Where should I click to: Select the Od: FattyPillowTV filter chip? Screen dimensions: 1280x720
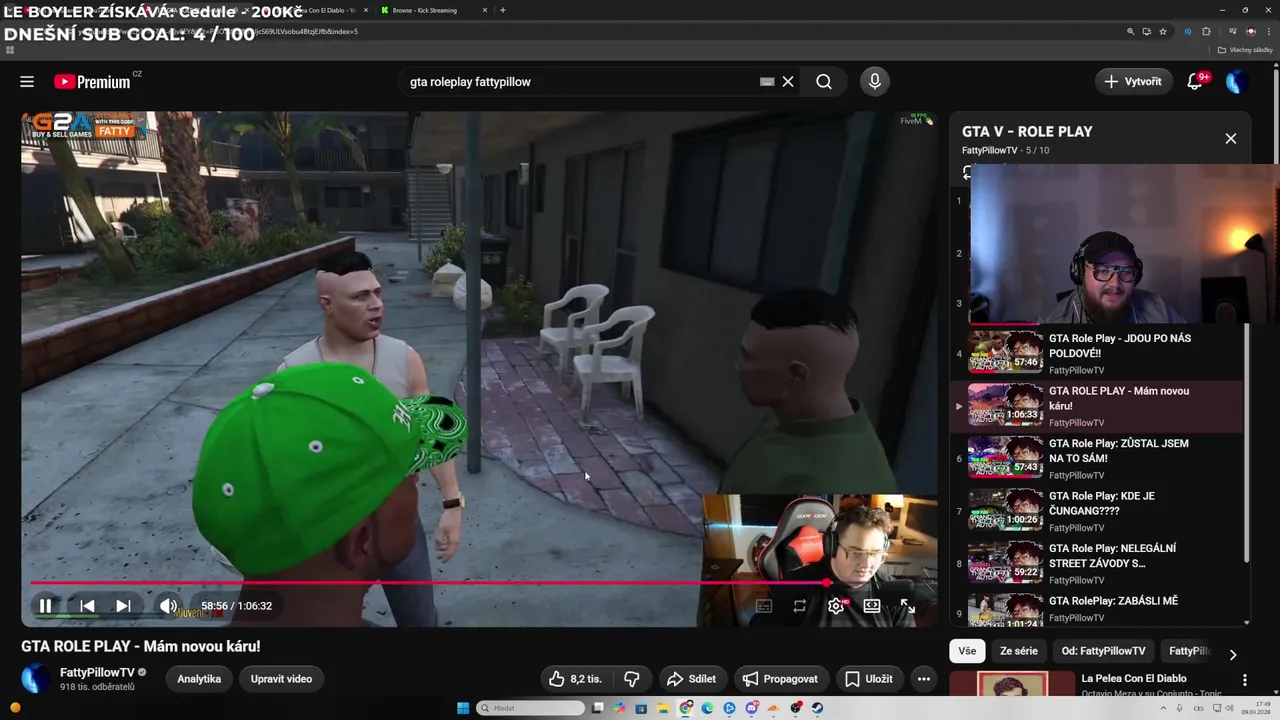[x=1103, y=651]
